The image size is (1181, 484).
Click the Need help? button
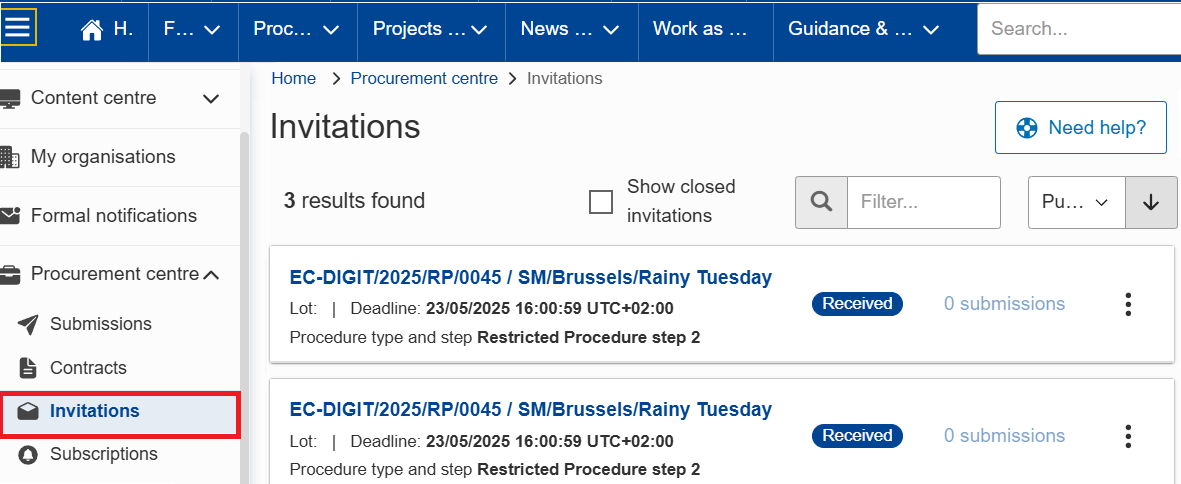(1081, 128)
